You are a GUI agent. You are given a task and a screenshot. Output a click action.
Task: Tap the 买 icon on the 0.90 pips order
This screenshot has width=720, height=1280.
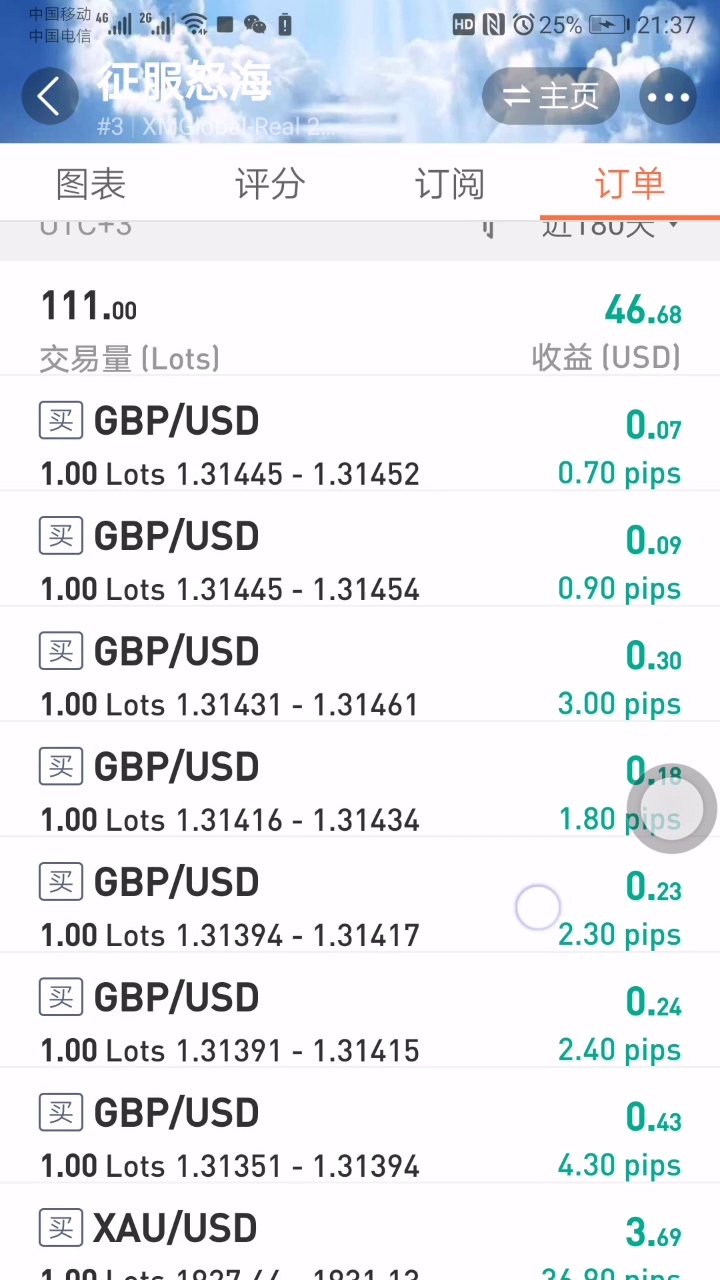click(61, 537)
